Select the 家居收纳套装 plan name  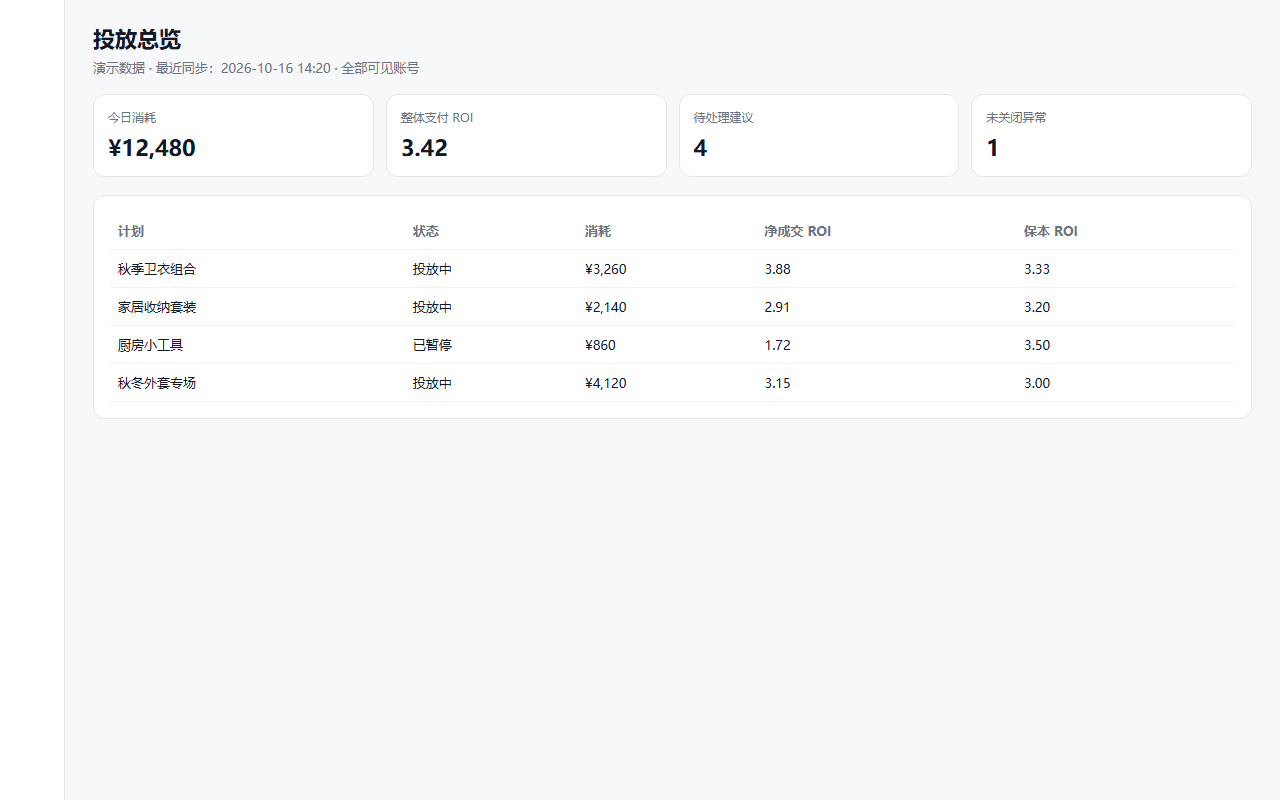pos(157,307)
